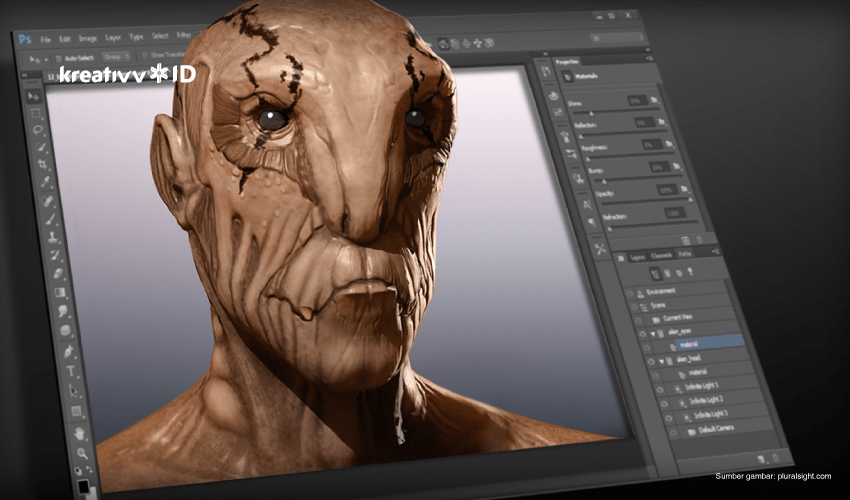Viewport: 850px width, 500px height.
Task: Collapse the alien_eyes tree group
Action: point(651,332)
